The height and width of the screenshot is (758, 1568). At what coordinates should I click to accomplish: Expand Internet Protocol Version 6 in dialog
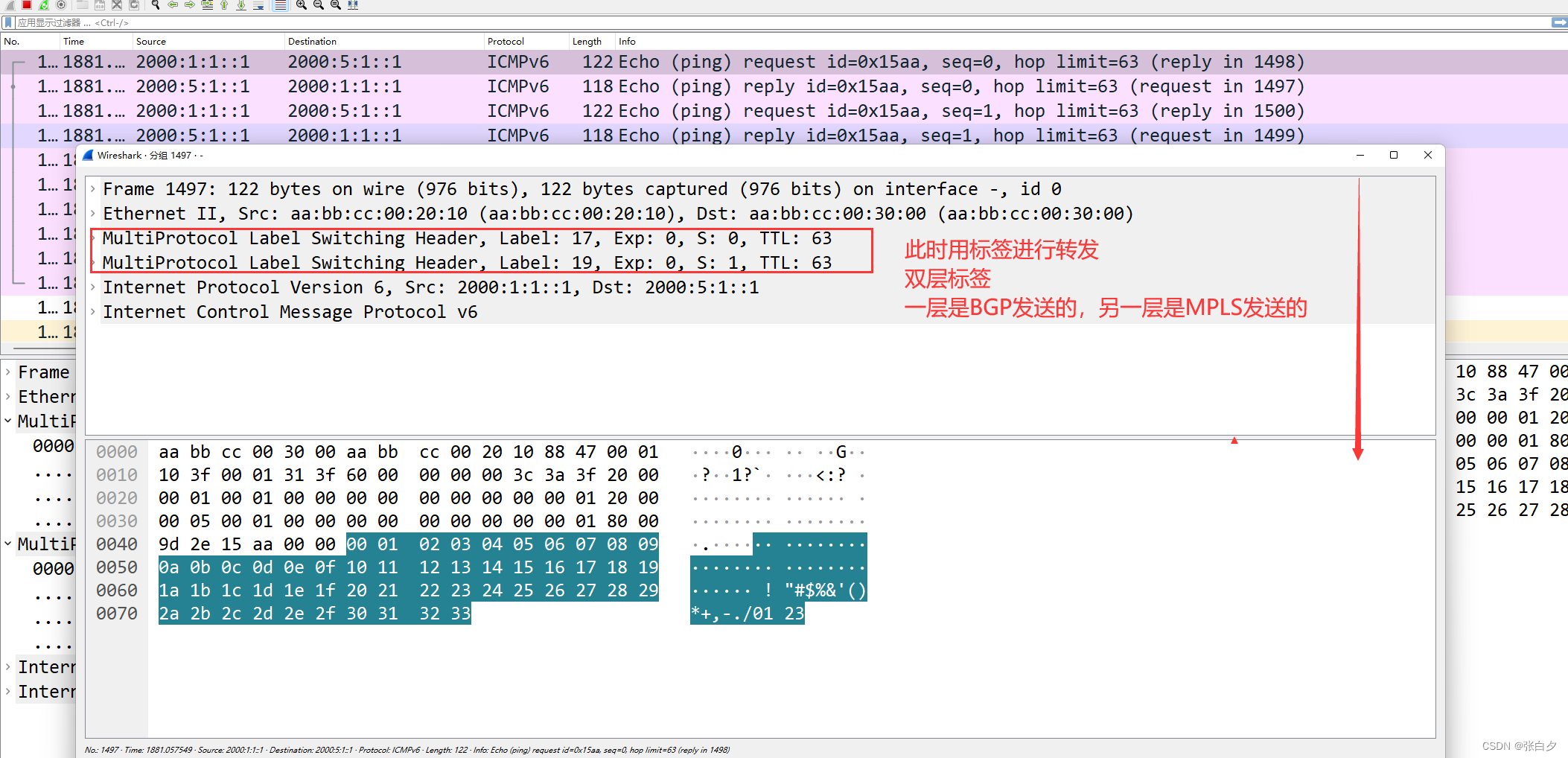(93, 287)
